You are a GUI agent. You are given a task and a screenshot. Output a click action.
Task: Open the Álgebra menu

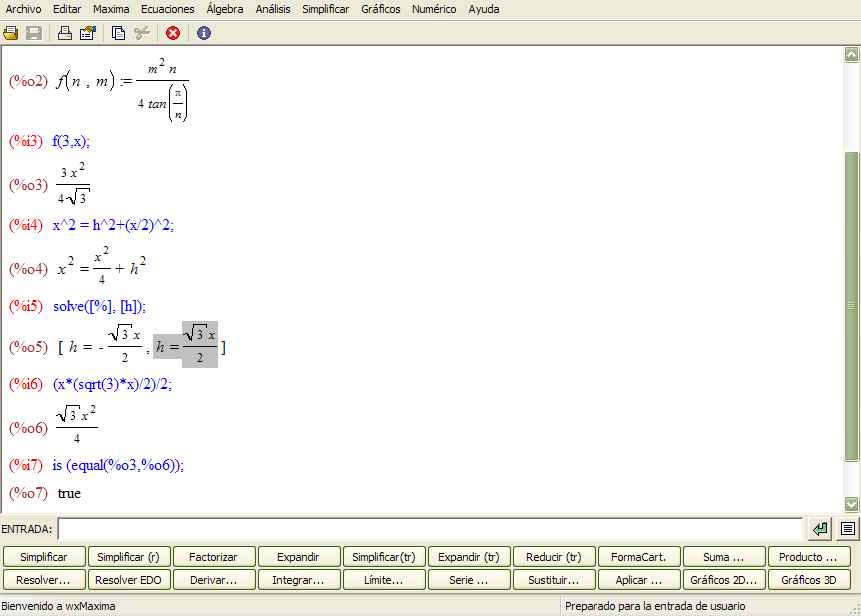pyautogui.click(x=224, y=9)
